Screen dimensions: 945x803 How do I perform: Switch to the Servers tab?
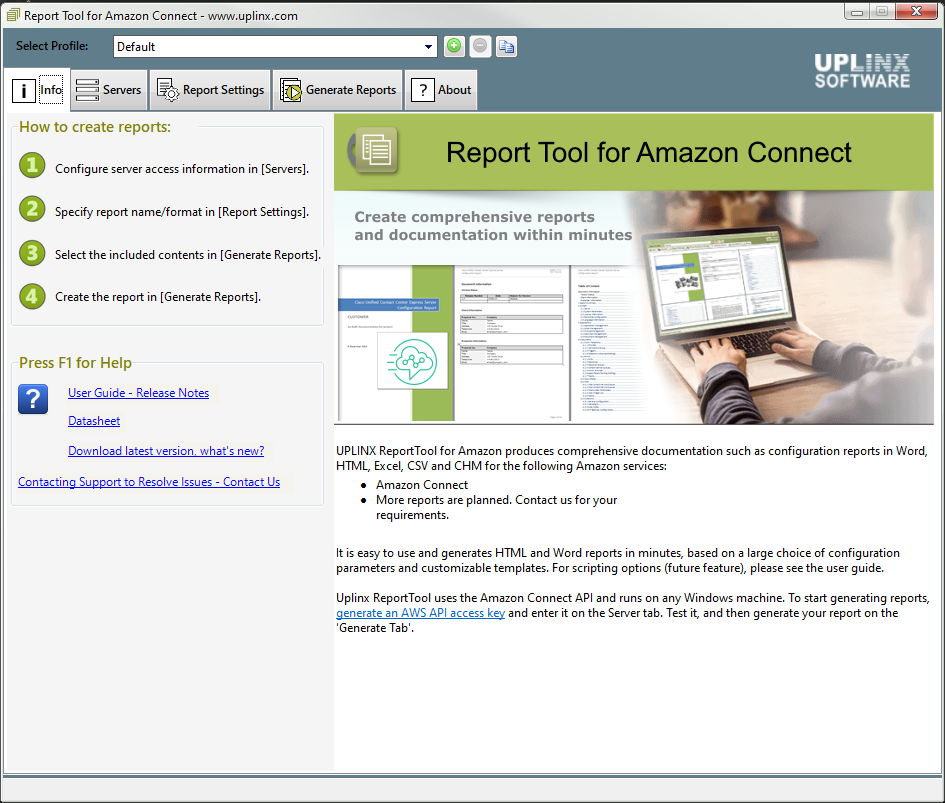(x=109, y=90)
